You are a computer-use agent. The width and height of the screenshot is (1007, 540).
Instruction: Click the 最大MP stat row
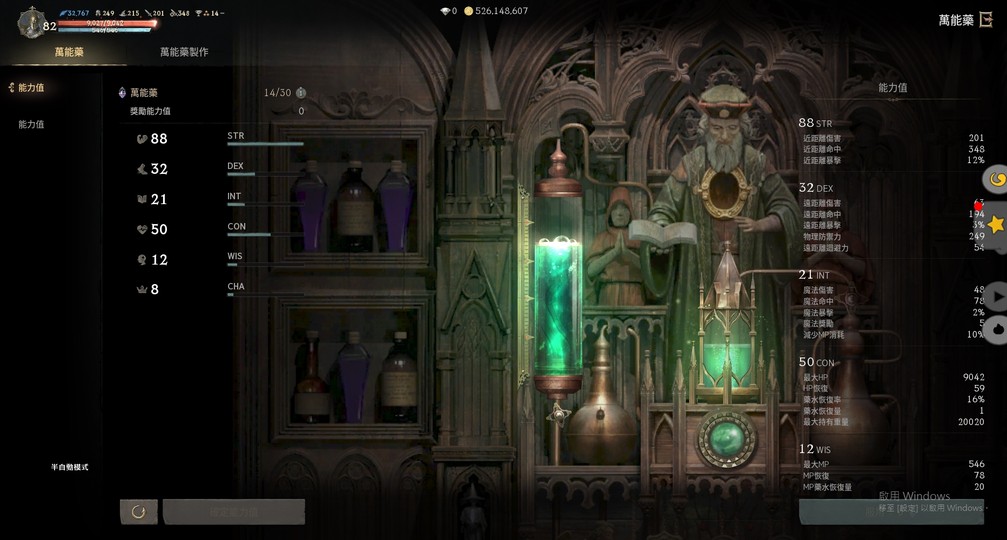pyautogui.click(x=893, y=464)
